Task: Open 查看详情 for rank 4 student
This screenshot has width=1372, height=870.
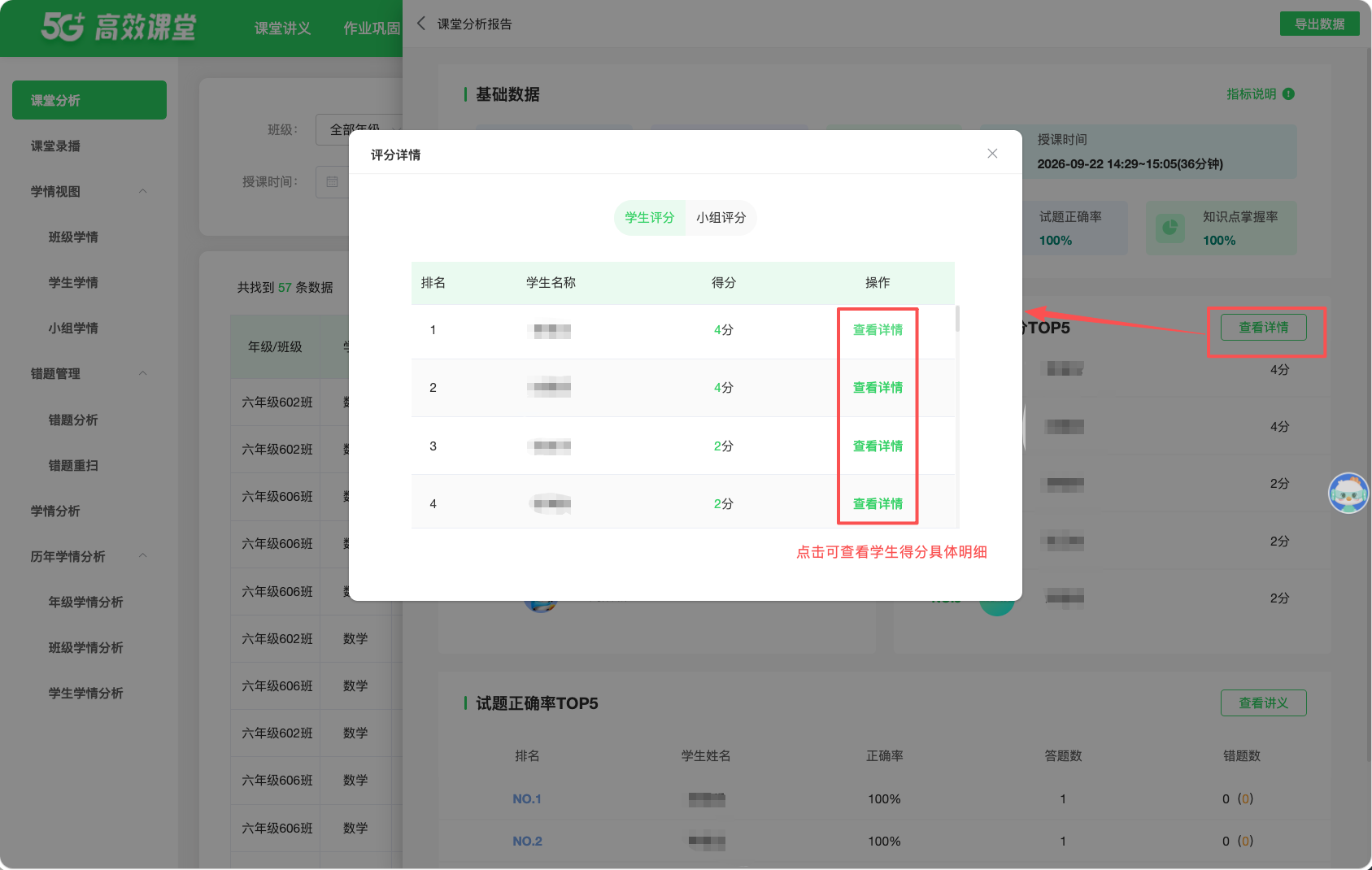Action: (x=878, y=504)
